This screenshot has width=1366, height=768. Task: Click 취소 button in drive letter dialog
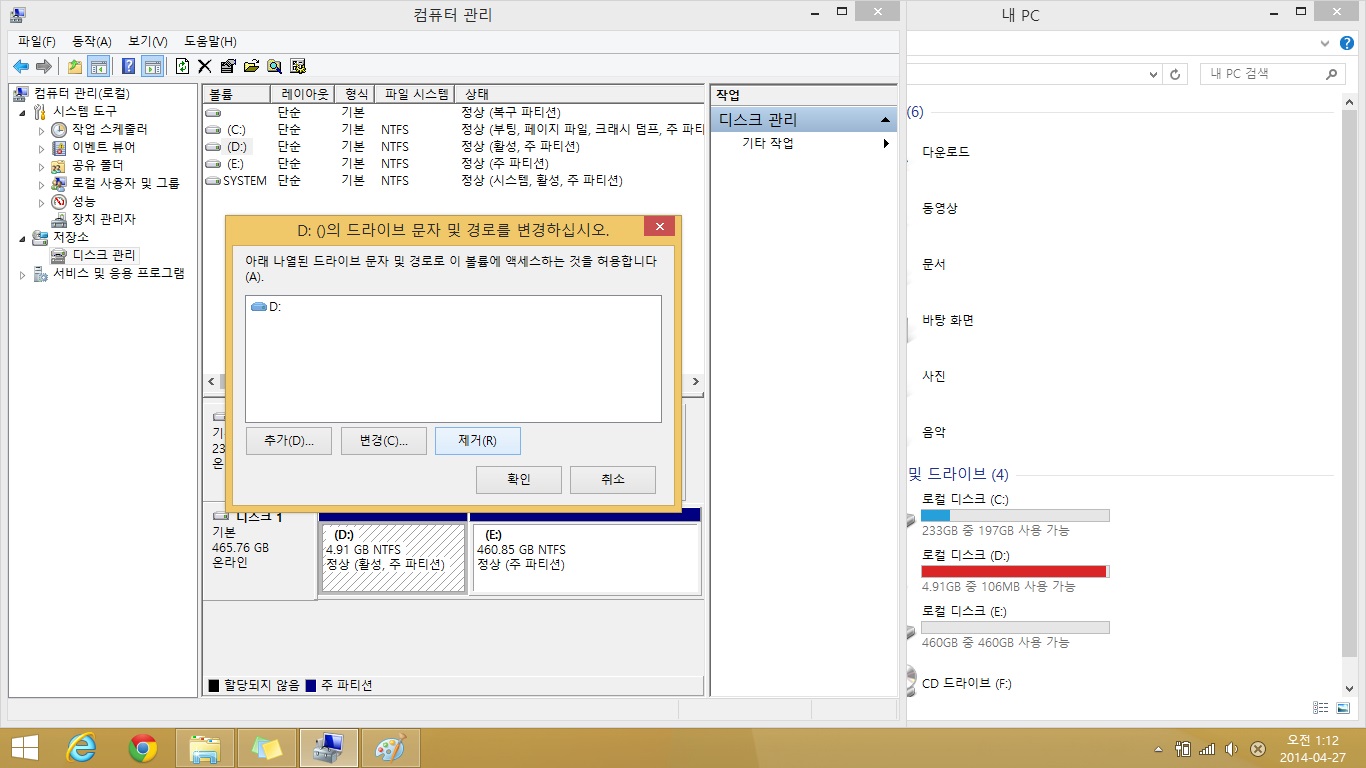click(x=613, y=480)
